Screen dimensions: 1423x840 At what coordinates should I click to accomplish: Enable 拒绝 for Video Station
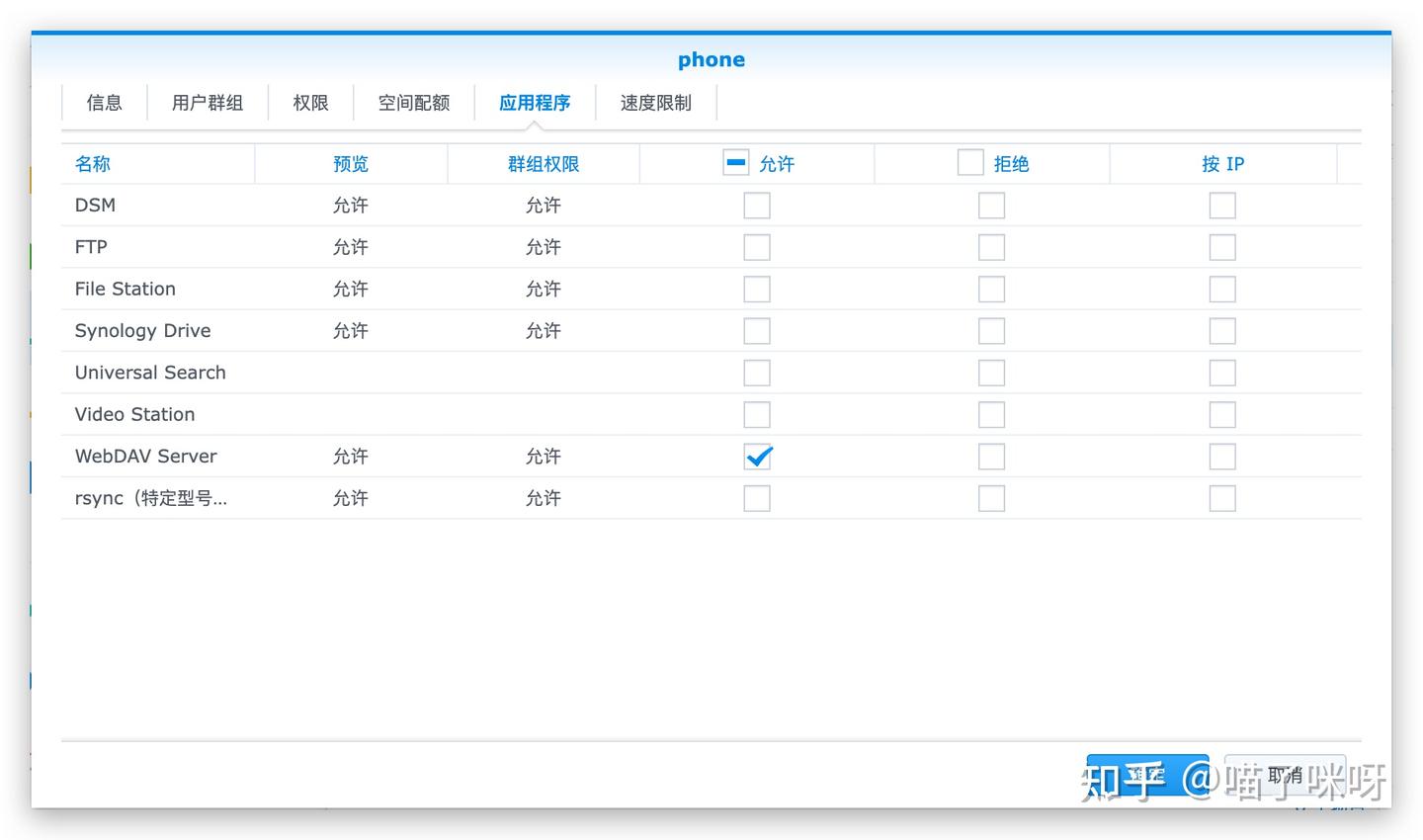click(990, 414)
